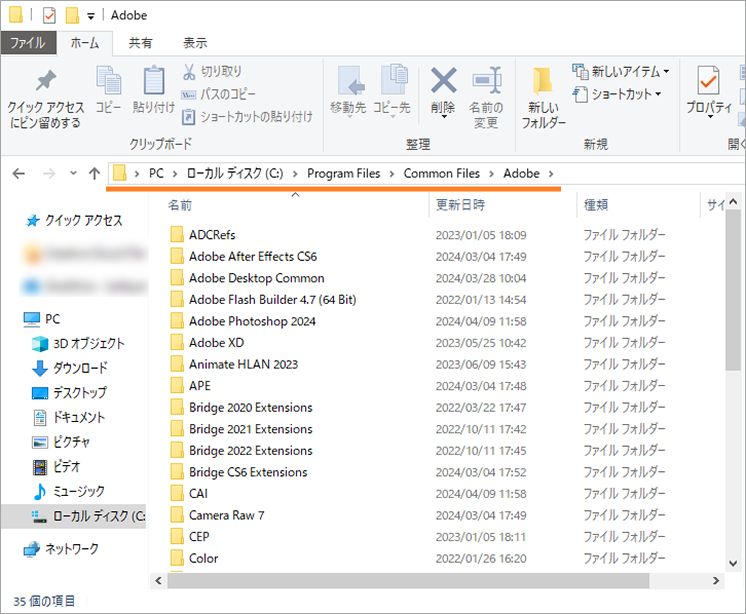The image size is (746, 614).
Task: Open the Shortcut (ショートカット) dropdown
Action: click(617, 94)
